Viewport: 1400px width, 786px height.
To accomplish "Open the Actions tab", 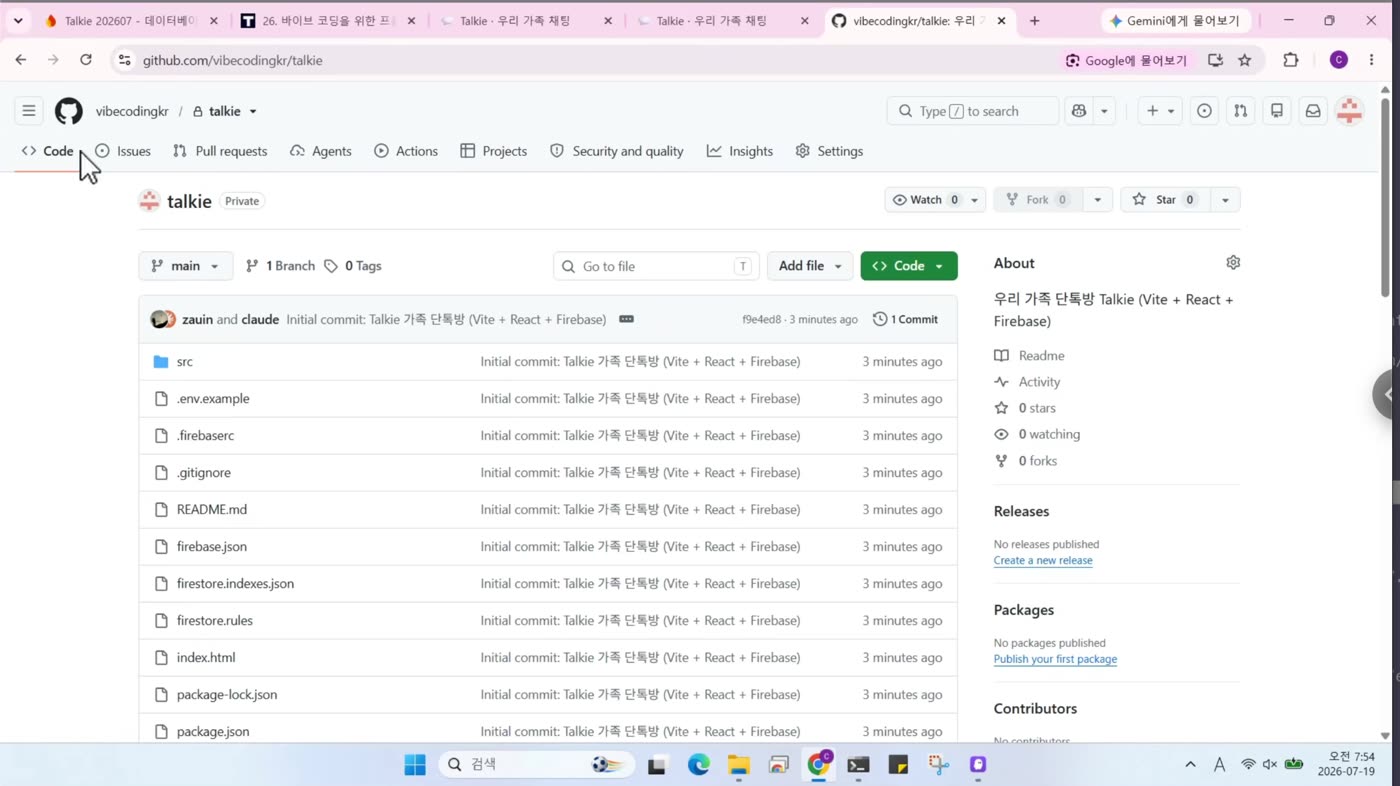I will pos(406,151).
